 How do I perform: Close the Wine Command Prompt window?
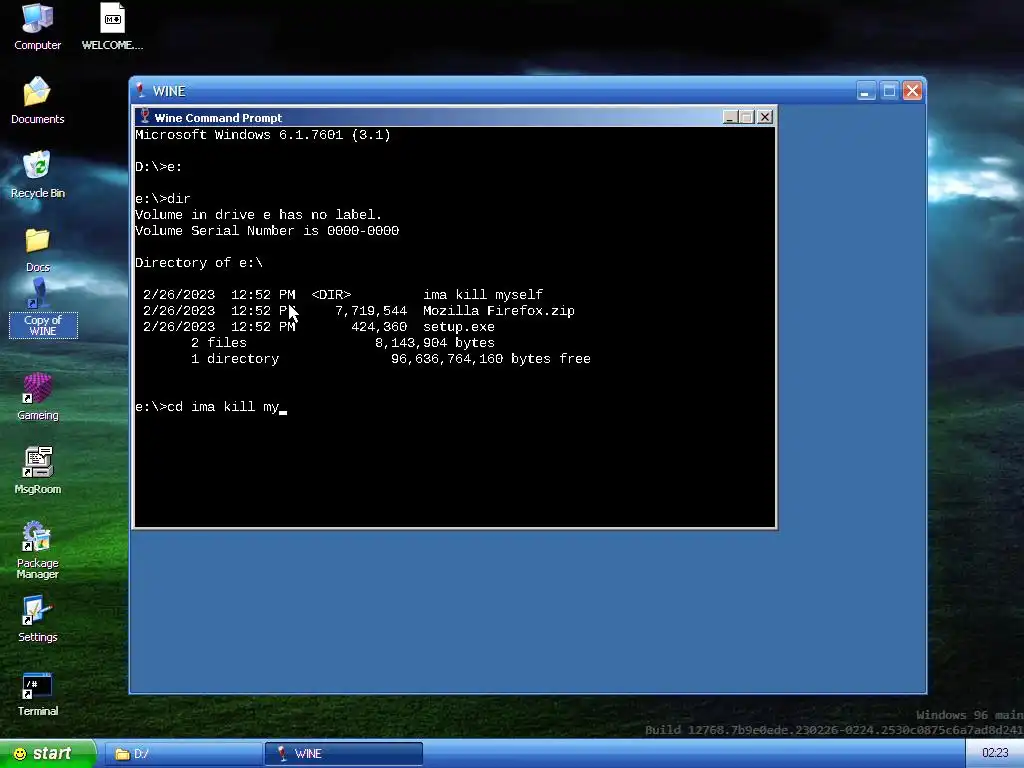pos(765,117)
